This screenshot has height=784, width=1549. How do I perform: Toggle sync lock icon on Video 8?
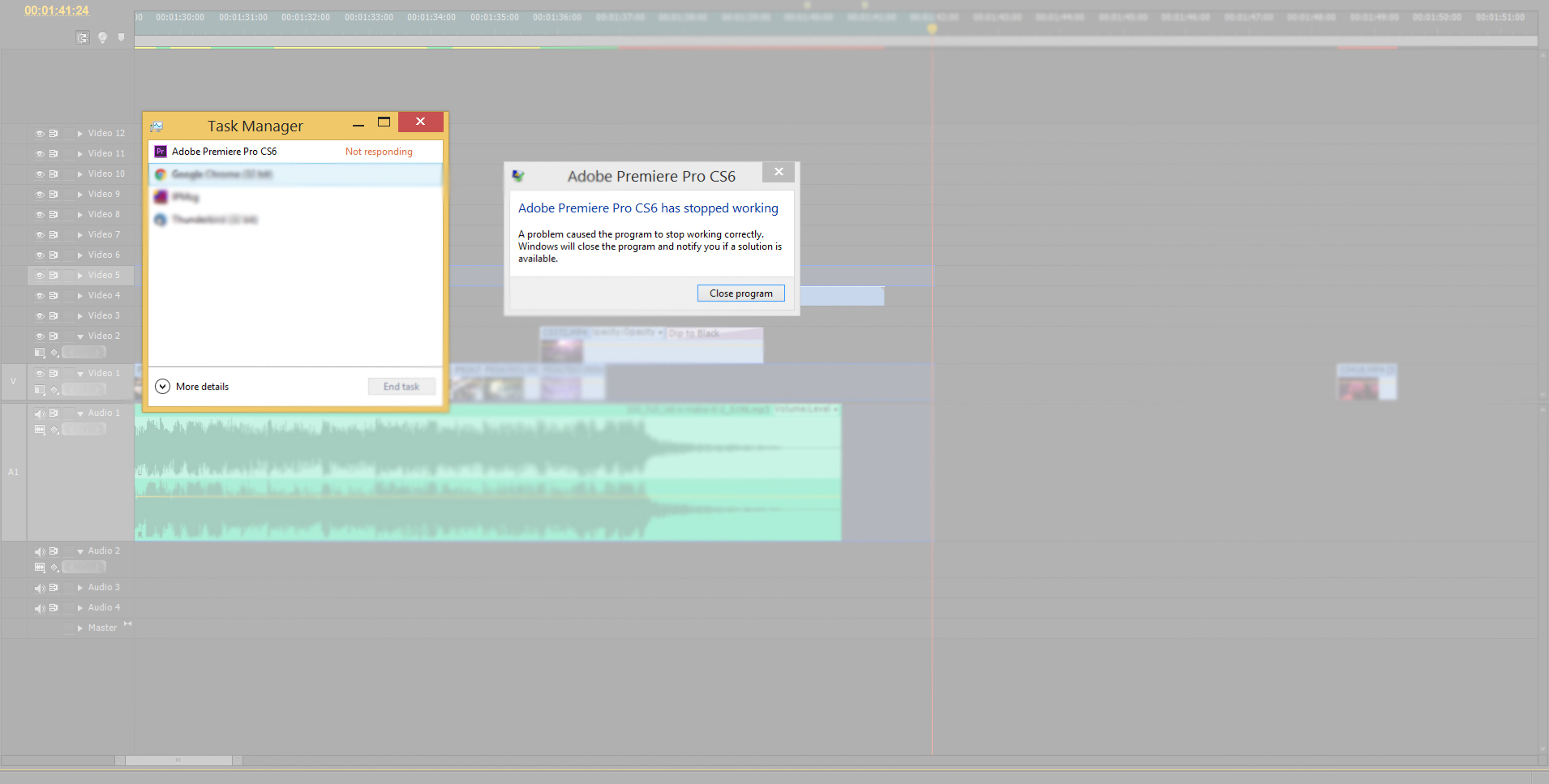(x=54, y=214)
